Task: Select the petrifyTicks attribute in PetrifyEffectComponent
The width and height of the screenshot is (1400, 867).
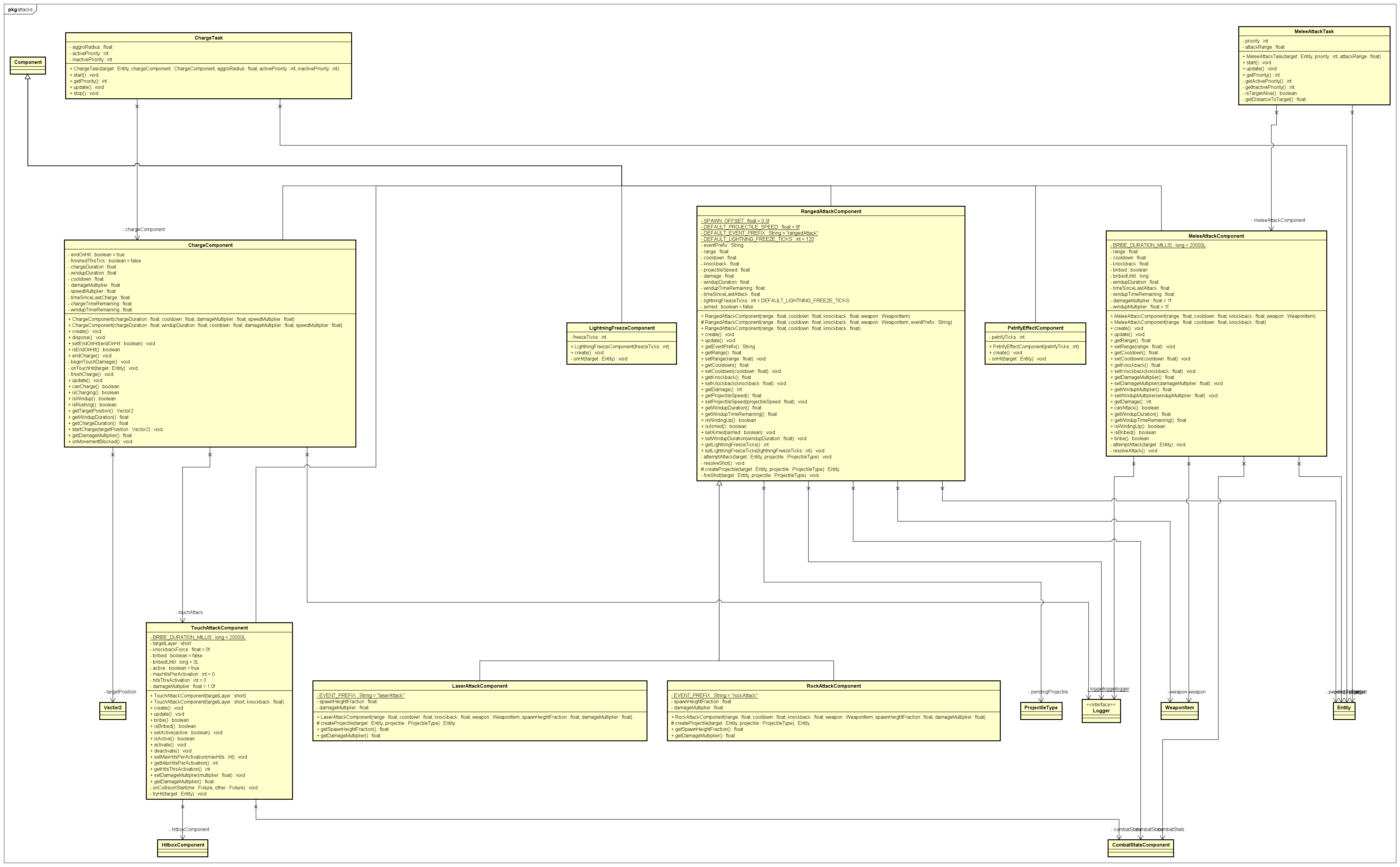Action: [x=1007, y=337]
